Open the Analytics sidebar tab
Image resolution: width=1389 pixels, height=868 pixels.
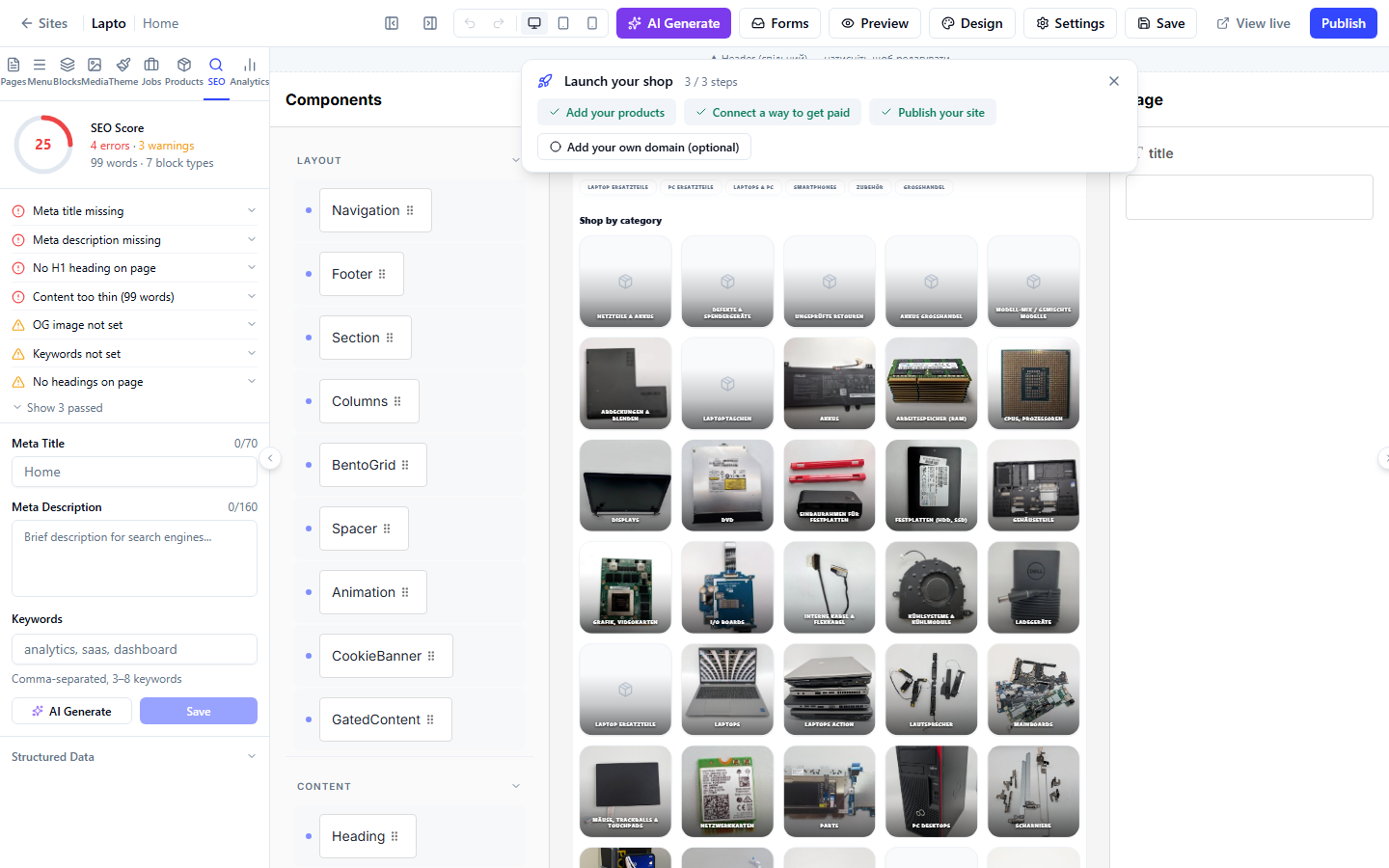pyautogui.click(x=250, y=71)
